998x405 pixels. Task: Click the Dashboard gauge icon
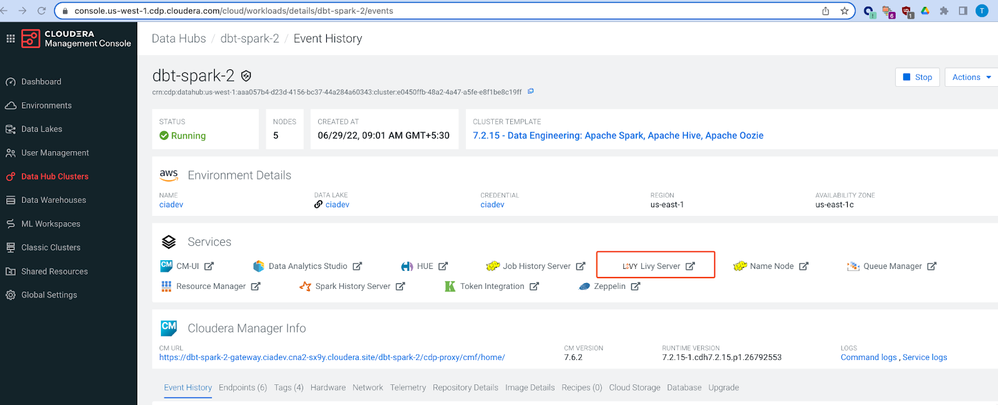click(10, 82)
